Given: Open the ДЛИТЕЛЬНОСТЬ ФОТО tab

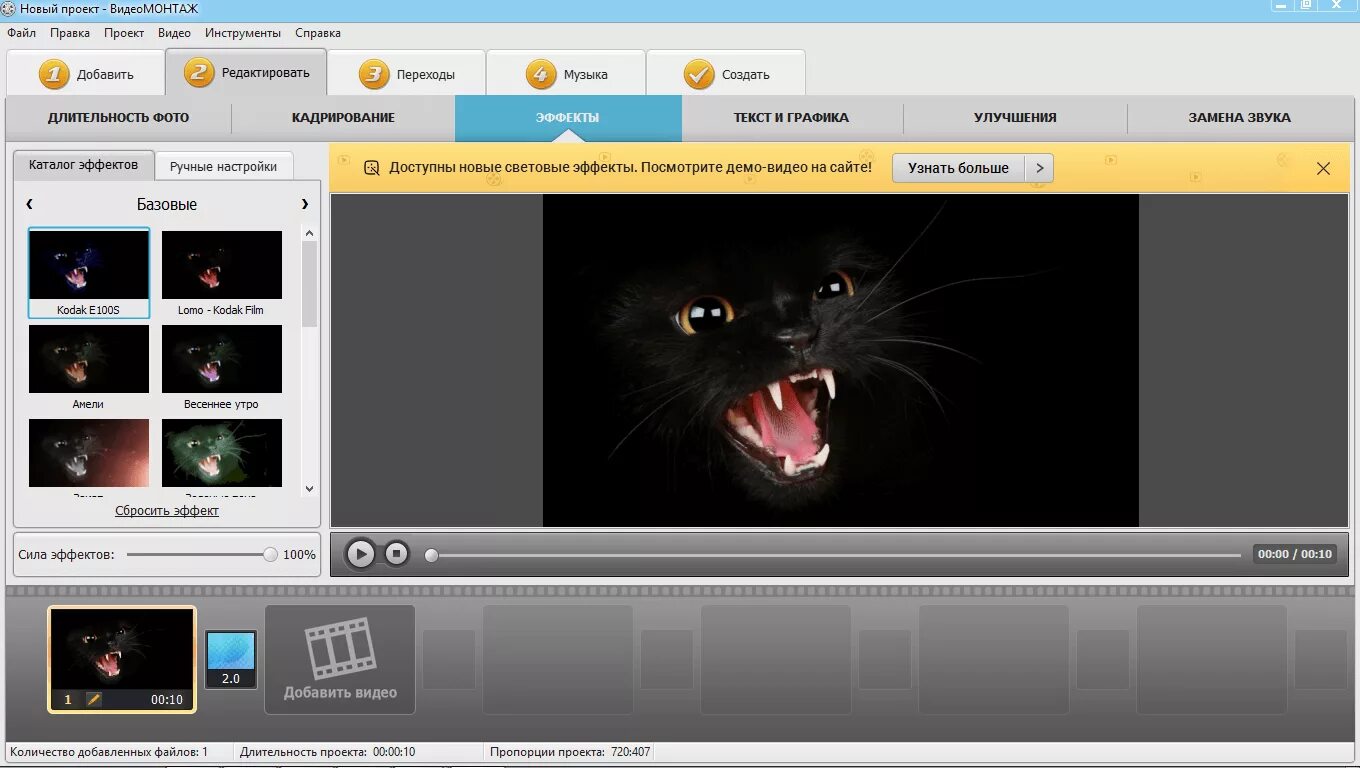Looking at the screenshot, I should (x=118, y=118).
